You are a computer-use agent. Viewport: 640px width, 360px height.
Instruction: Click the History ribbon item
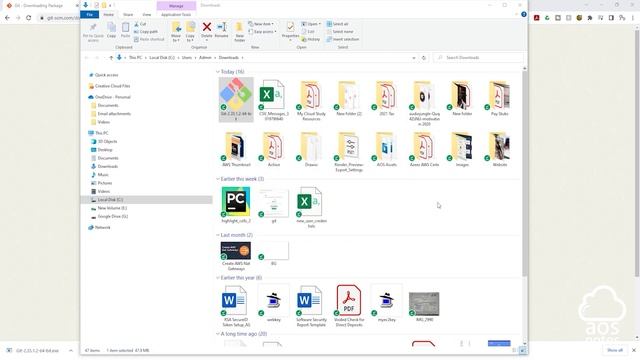click(x=311, y=39)
